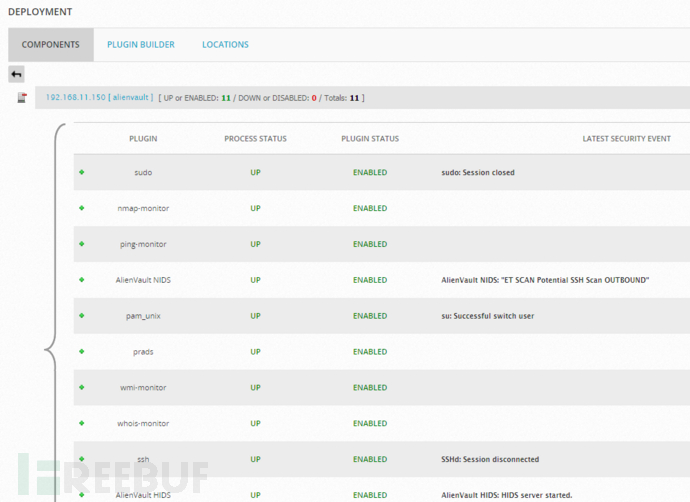Viewport: 690px width, 502px height.
Task: Click ENABLED status in whois-monitor row
Action: pyautogui.click(x=370, y=423)
